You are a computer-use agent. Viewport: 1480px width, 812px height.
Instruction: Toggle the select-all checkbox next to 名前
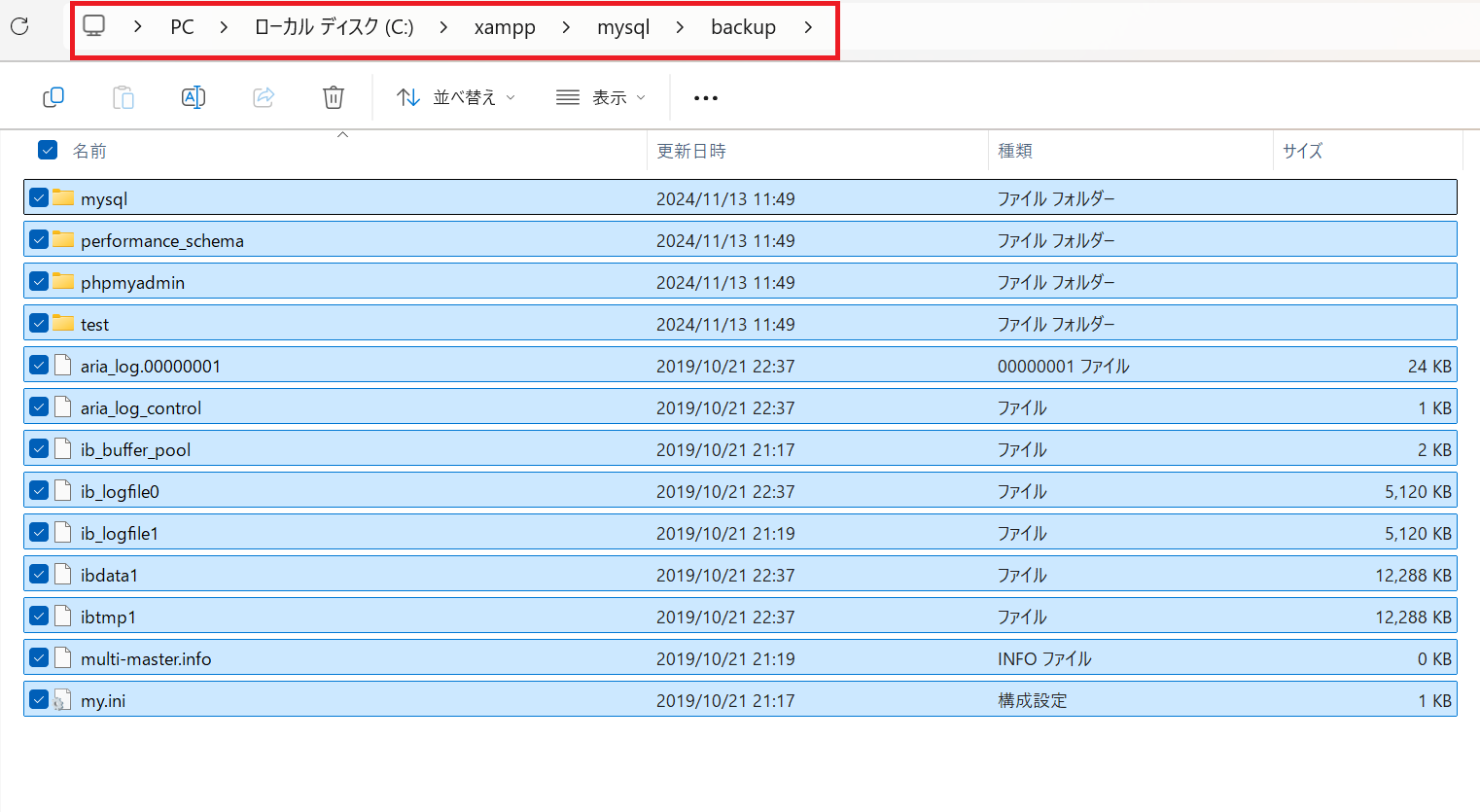coord(48,150)
